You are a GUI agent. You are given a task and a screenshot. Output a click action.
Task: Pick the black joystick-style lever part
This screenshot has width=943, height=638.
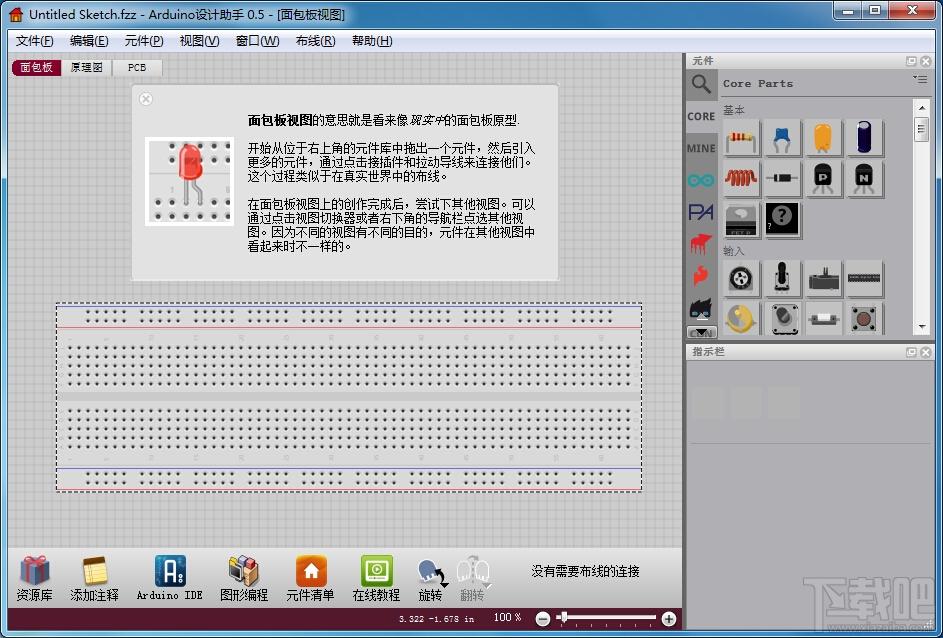click(782, 279)
